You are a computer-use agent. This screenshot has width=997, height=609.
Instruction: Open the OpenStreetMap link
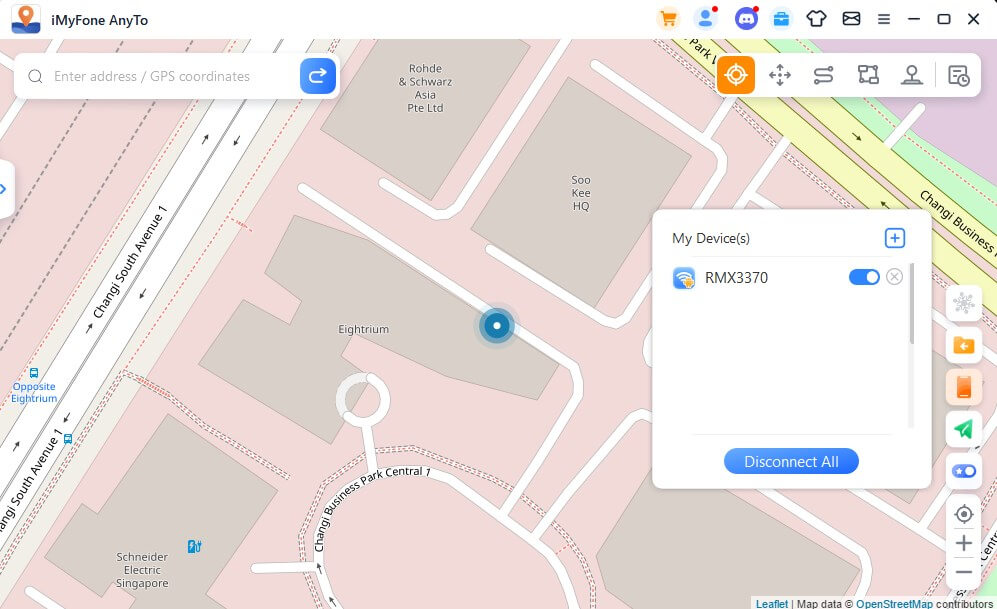(894, 603)
